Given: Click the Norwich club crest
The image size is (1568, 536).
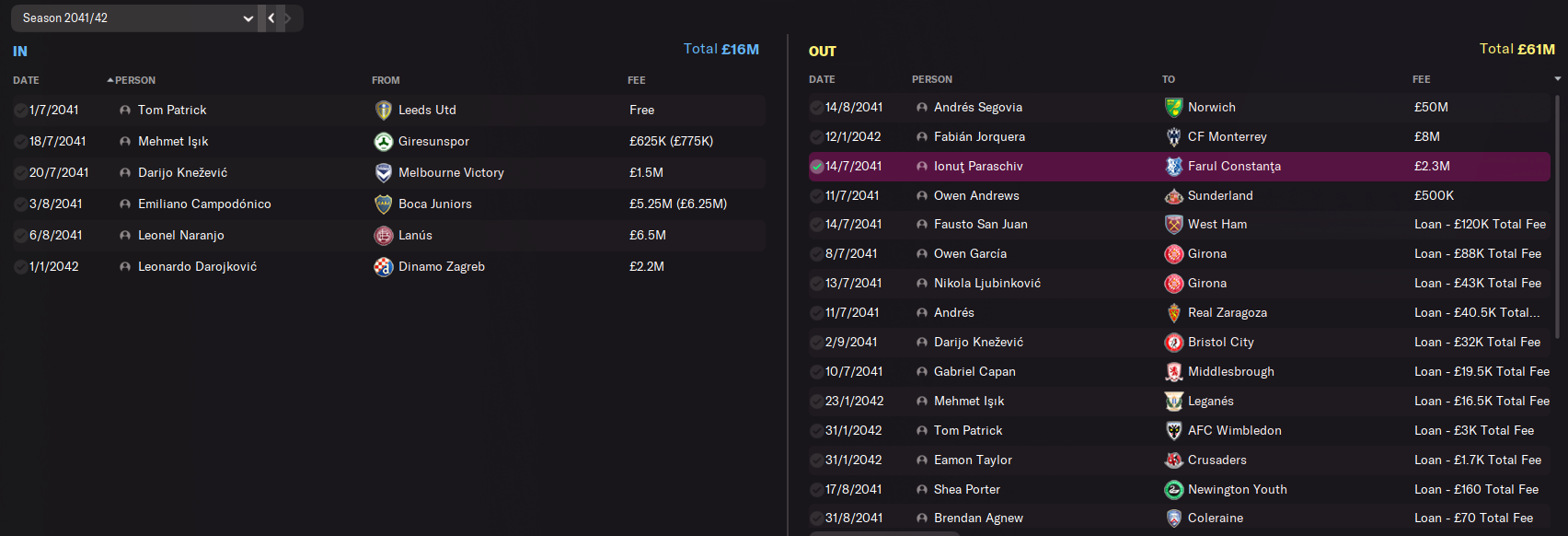Looking at the screenshot, I should click(x=1173, y=108).
